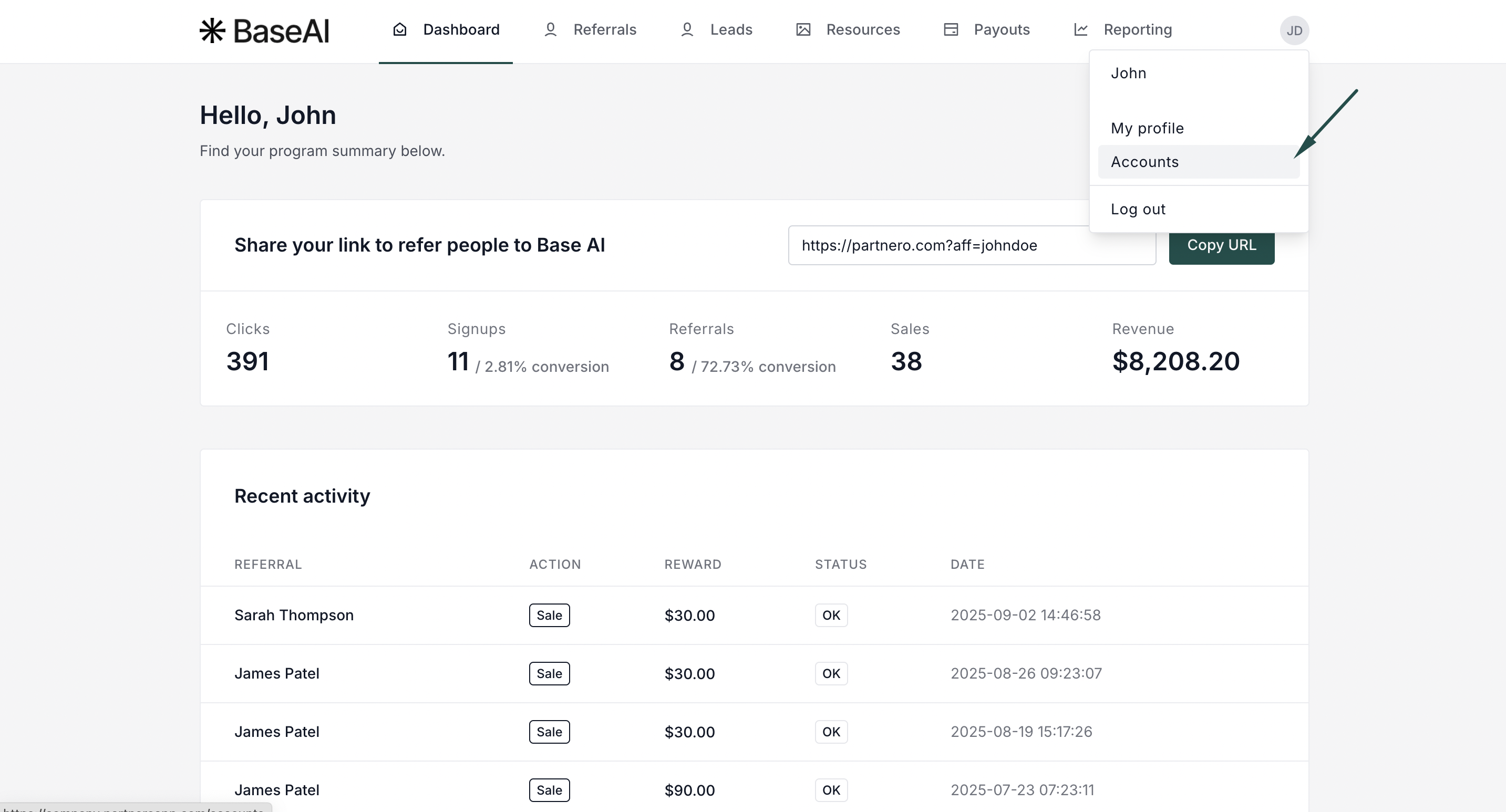Viewport: 1506px width, 812px height.
Task: Select Log out menu entry
Action: point(1138,209)
